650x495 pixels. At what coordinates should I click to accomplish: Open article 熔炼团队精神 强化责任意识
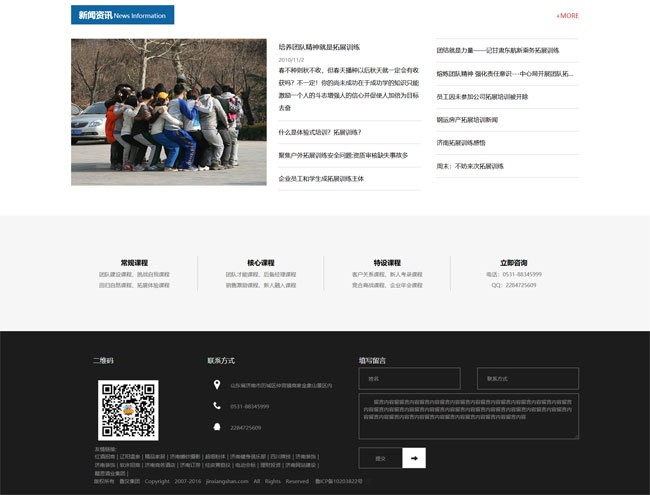point(504,74)
